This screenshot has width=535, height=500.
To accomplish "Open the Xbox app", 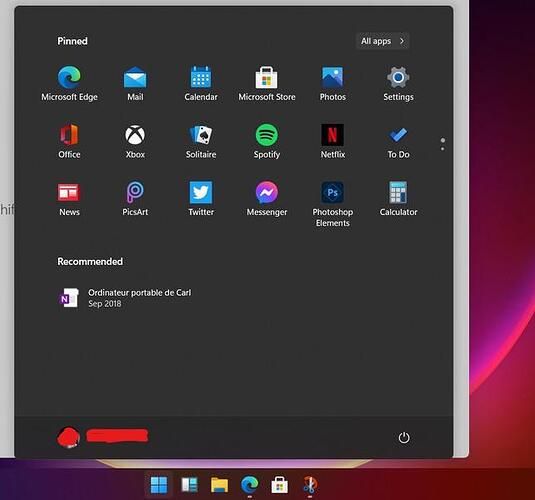I will (135, 141).
